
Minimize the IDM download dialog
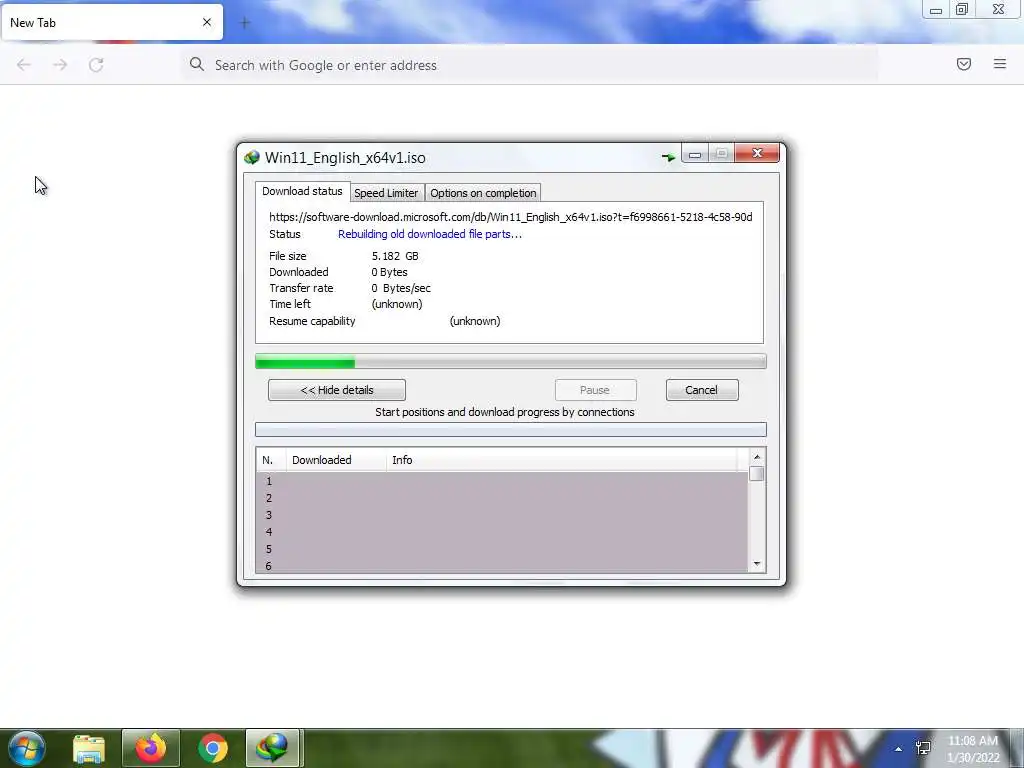[695, 153]
